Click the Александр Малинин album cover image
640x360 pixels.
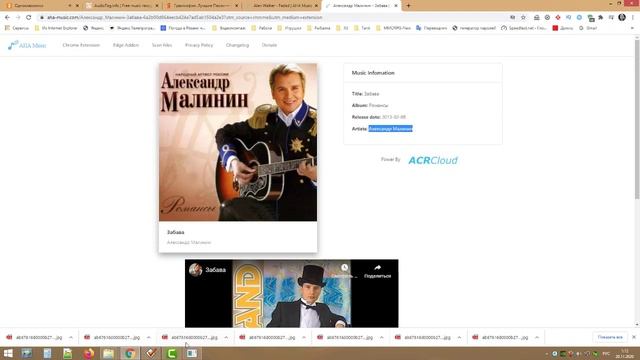(238, 142)
